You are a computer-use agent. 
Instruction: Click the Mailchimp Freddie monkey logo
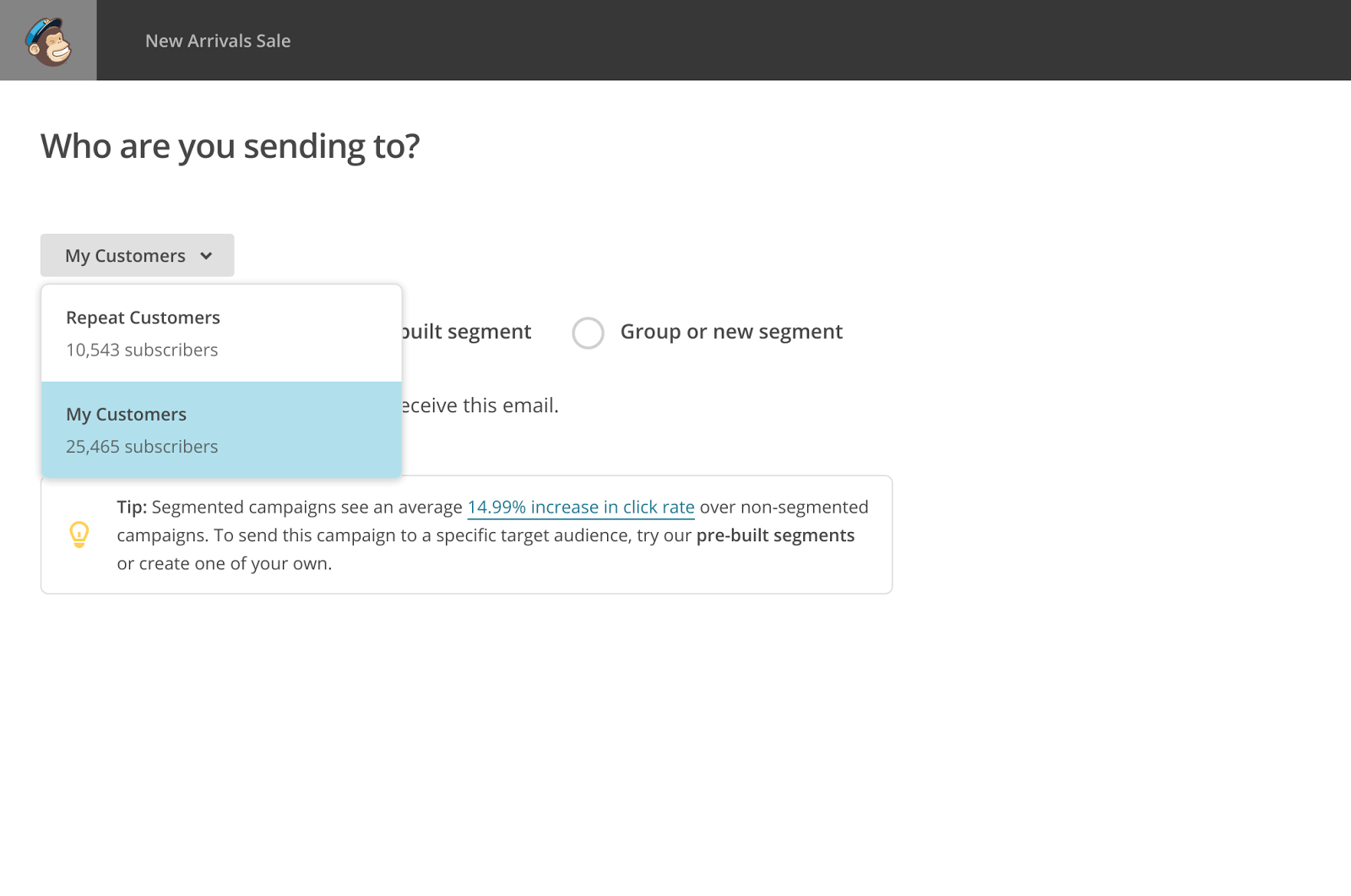[x=48, y=41]
